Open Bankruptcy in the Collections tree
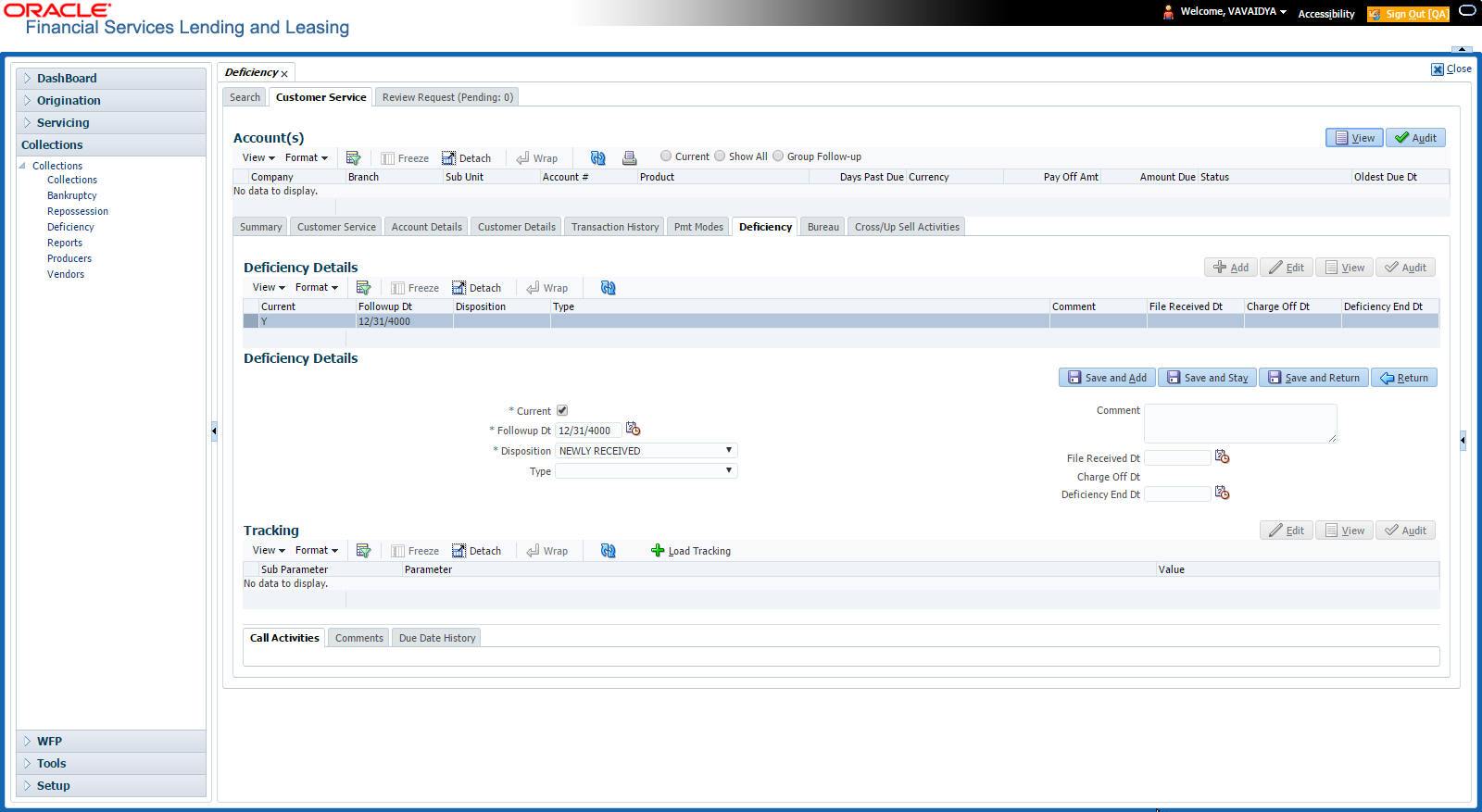 [x=72, y=196]
